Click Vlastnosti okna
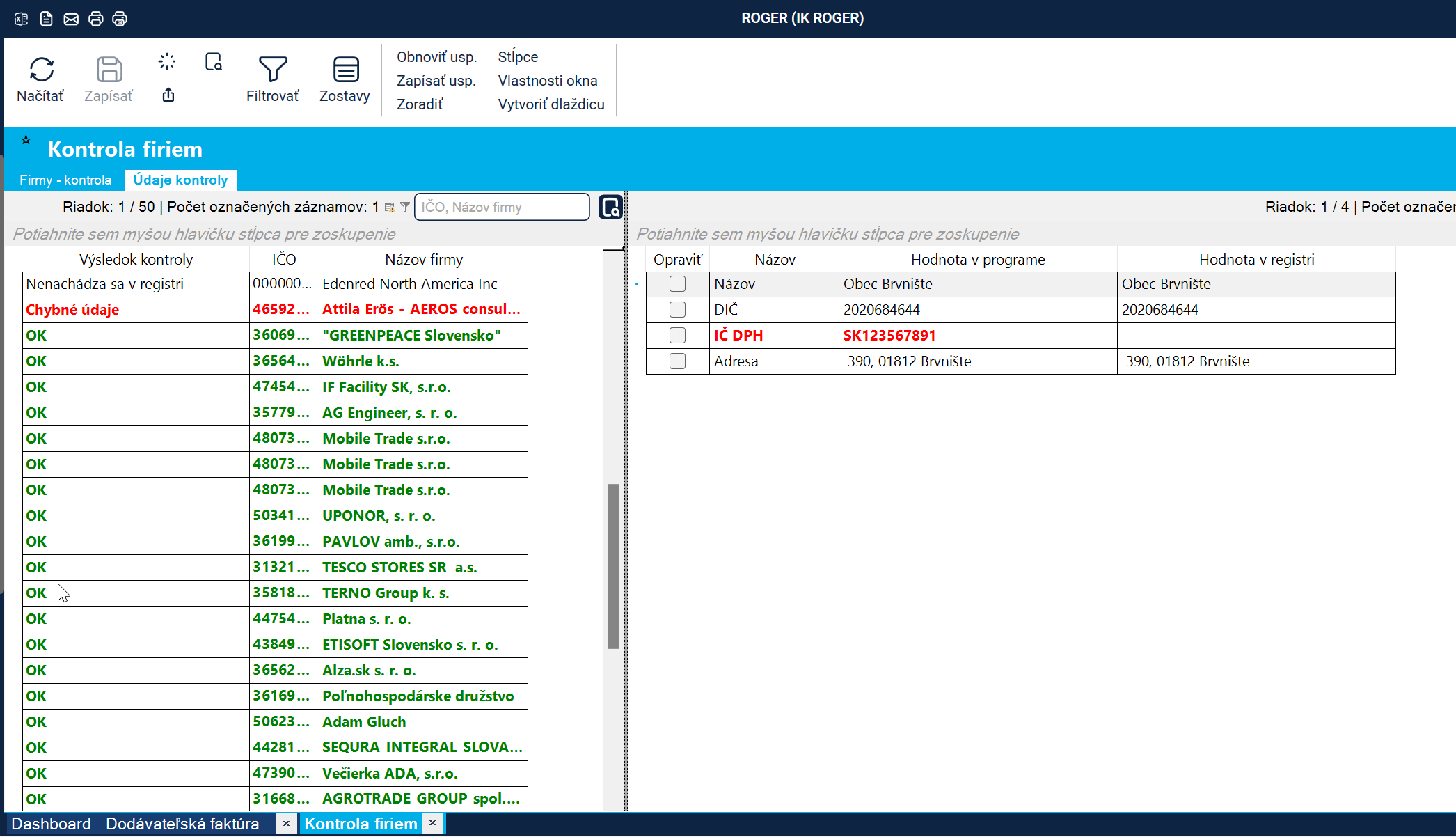This screenshot has height=837, width=1456. (x=547, y=81)
